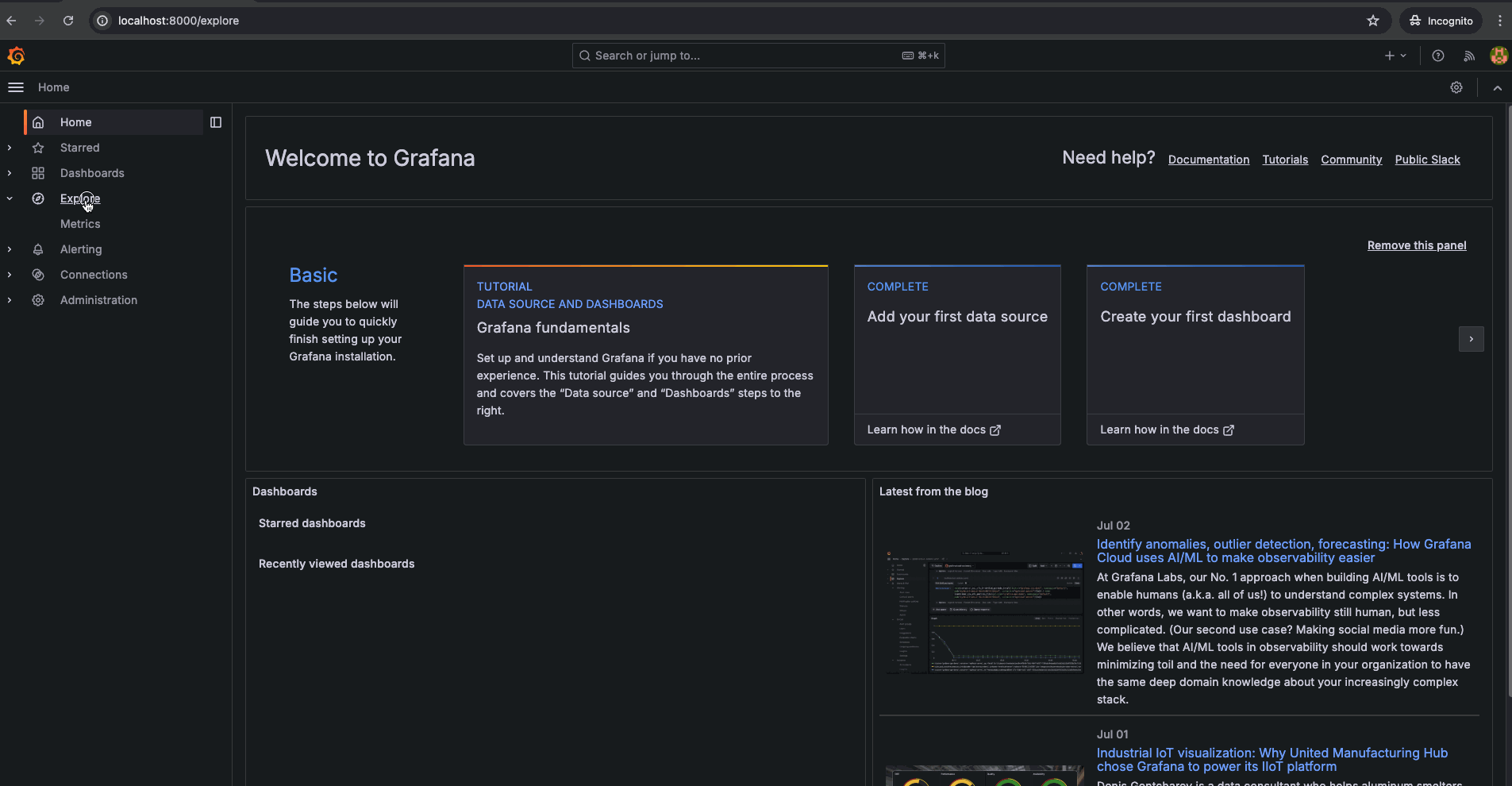Click the Dashboards grid icon
The image size is (1512, 786).
(x=38, y=173)
